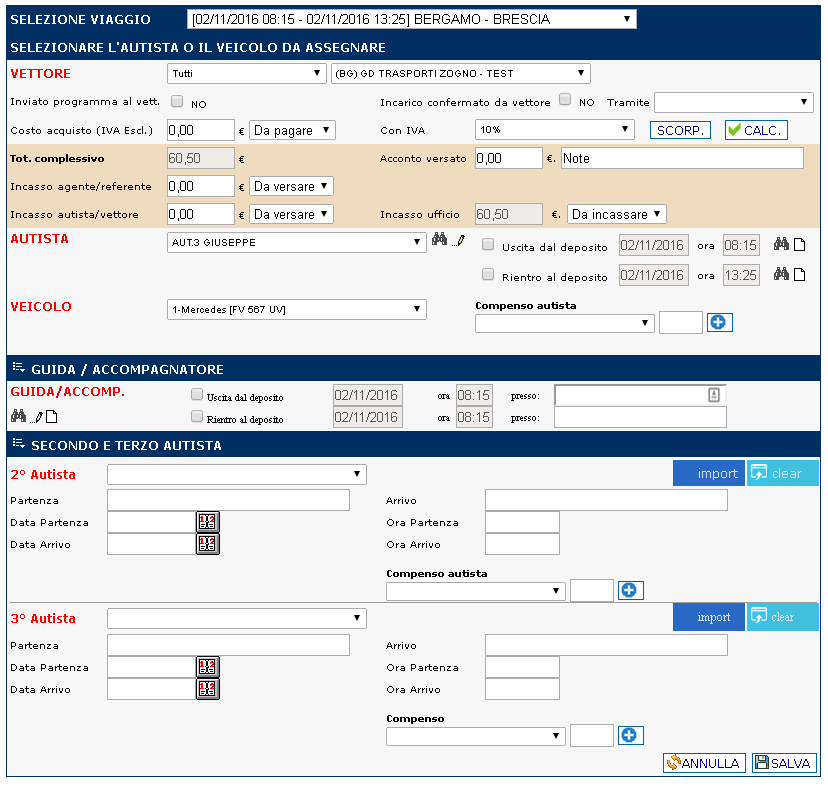Screen dimensions: 828x786
Task: Open calendar picker for 3° Autista Data Arrivo
Action: (x=207, y=688)
